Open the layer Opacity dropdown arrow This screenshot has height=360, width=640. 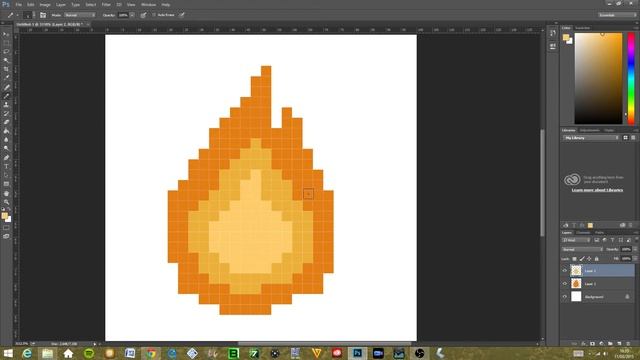(x=635, y=249)
